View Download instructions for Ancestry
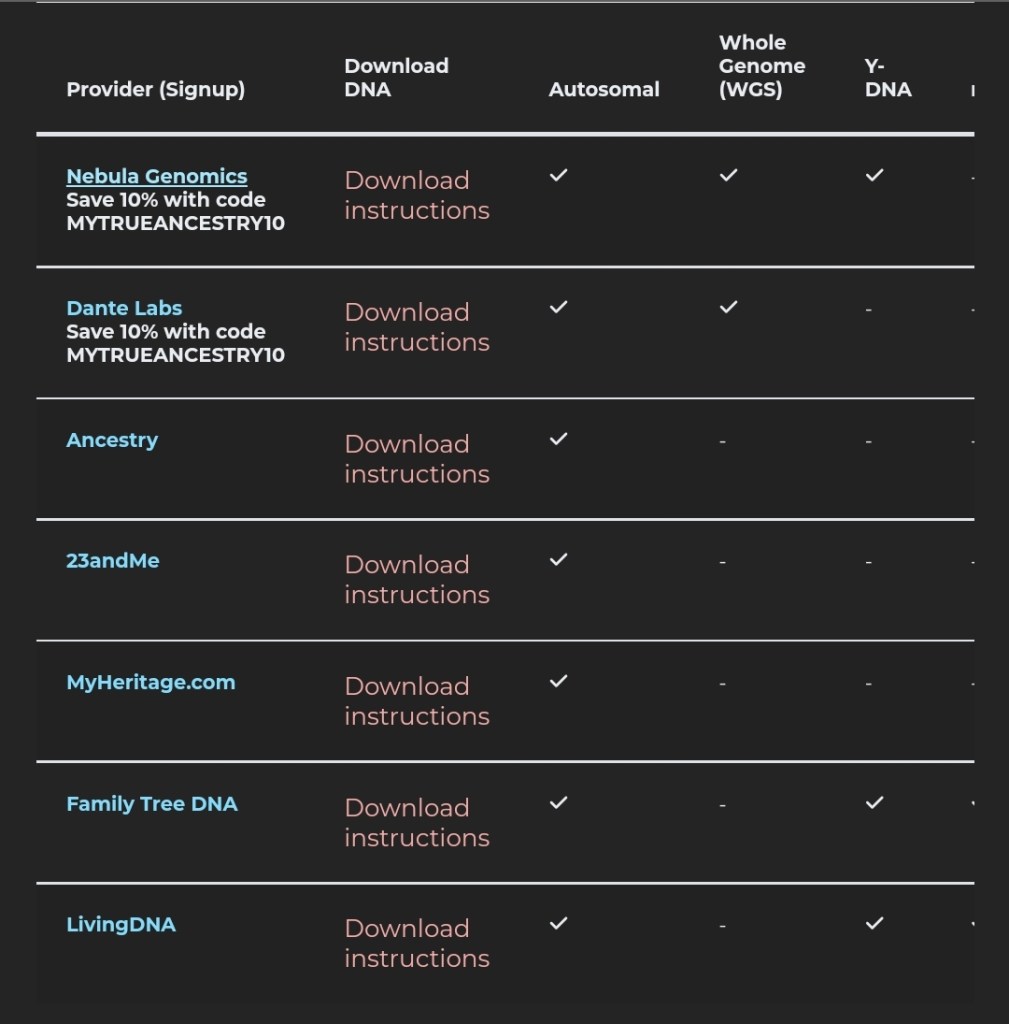Image resolution: width=1009 pixels, height=1024 pixels. (x=416, y=459)
